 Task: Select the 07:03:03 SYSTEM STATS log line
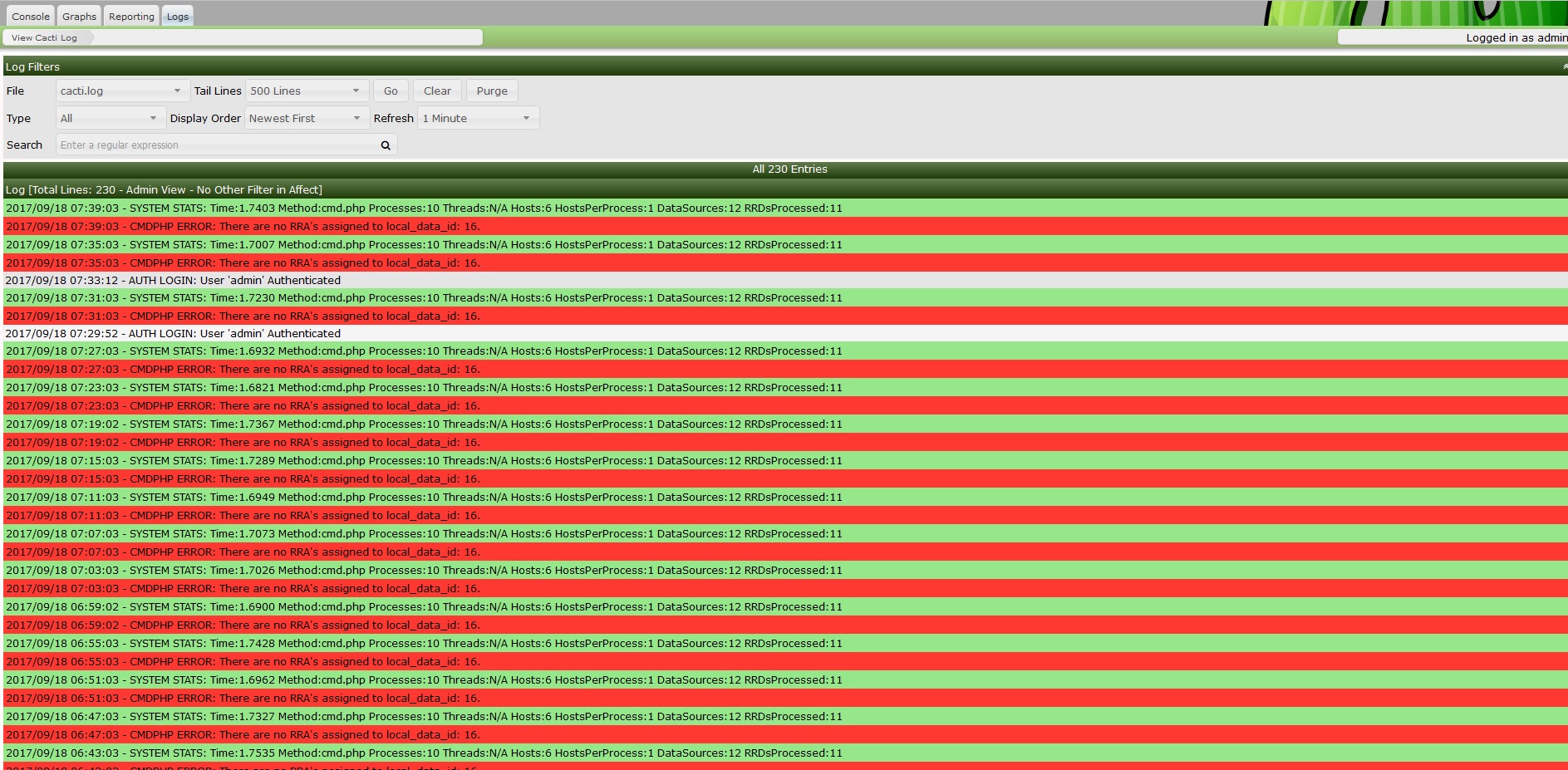coord(785,570)
